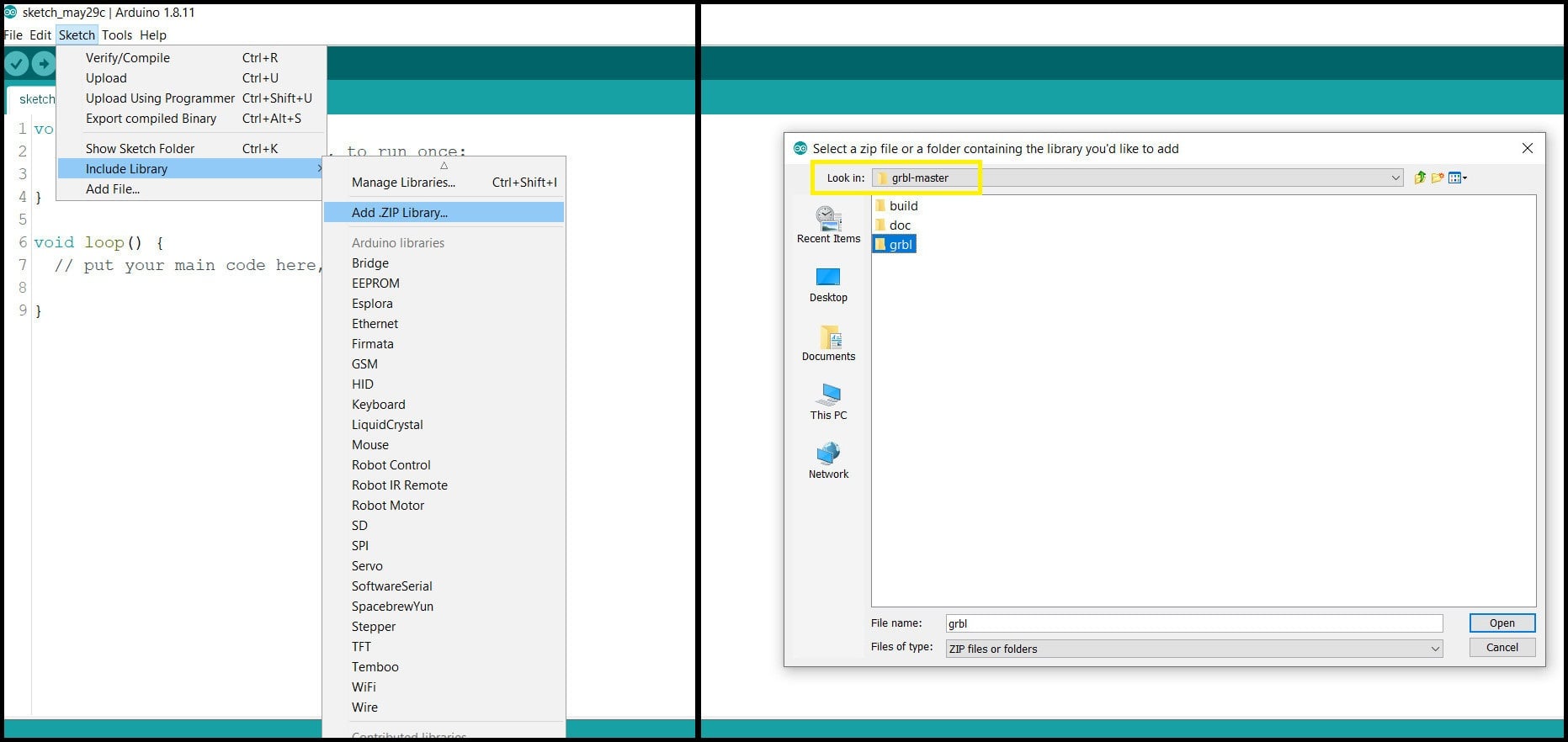Click the Cancel button in file dialog
1568x742 pixels.
point(1502,647)
